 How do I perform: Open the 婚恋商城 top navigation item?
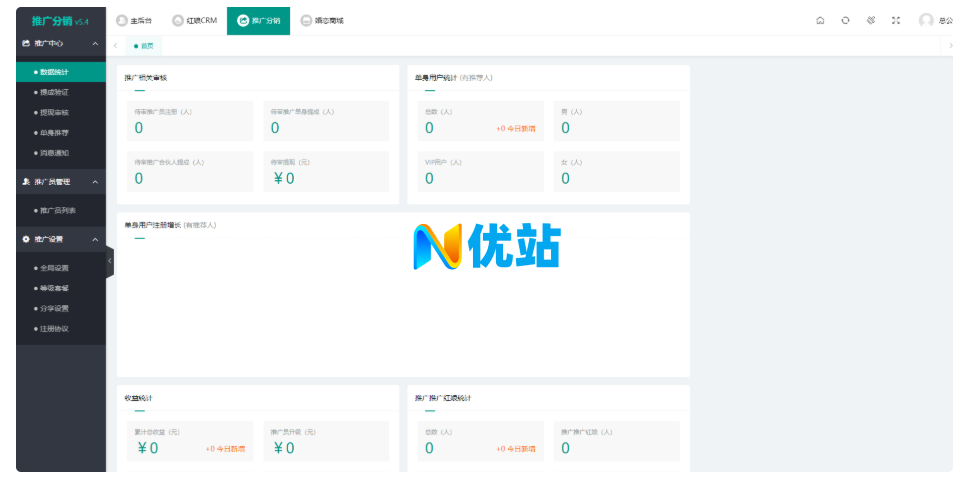[321, 20]
